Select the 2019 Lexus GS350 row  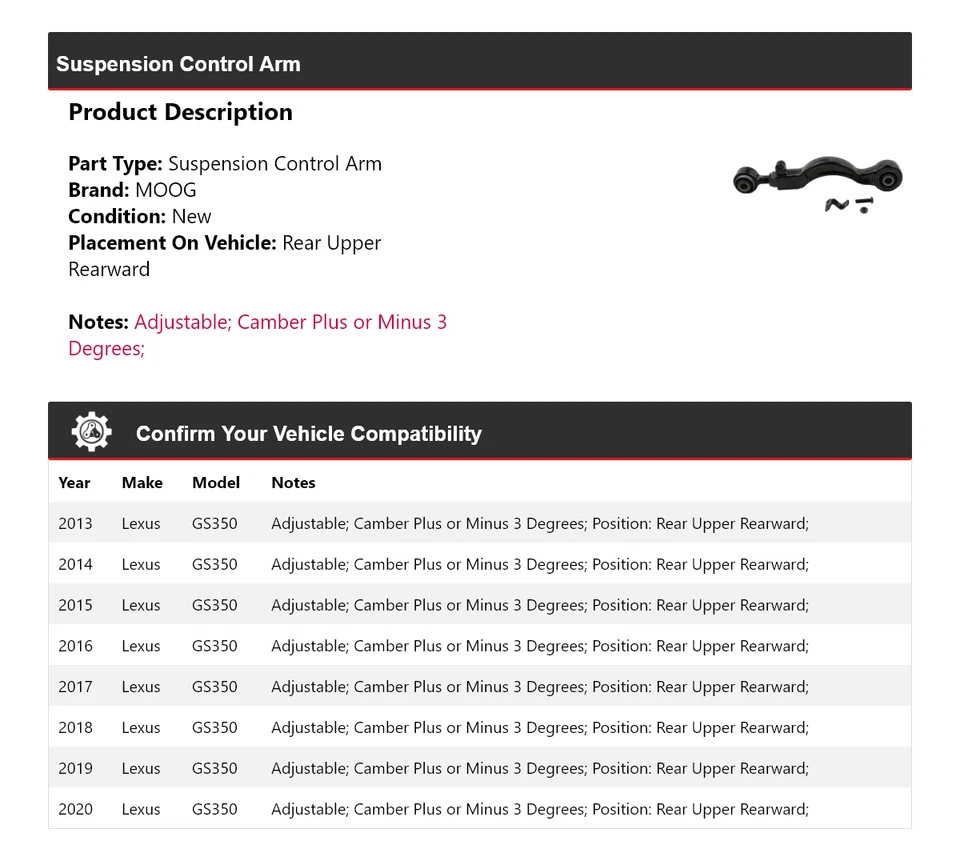click(479, 768)
